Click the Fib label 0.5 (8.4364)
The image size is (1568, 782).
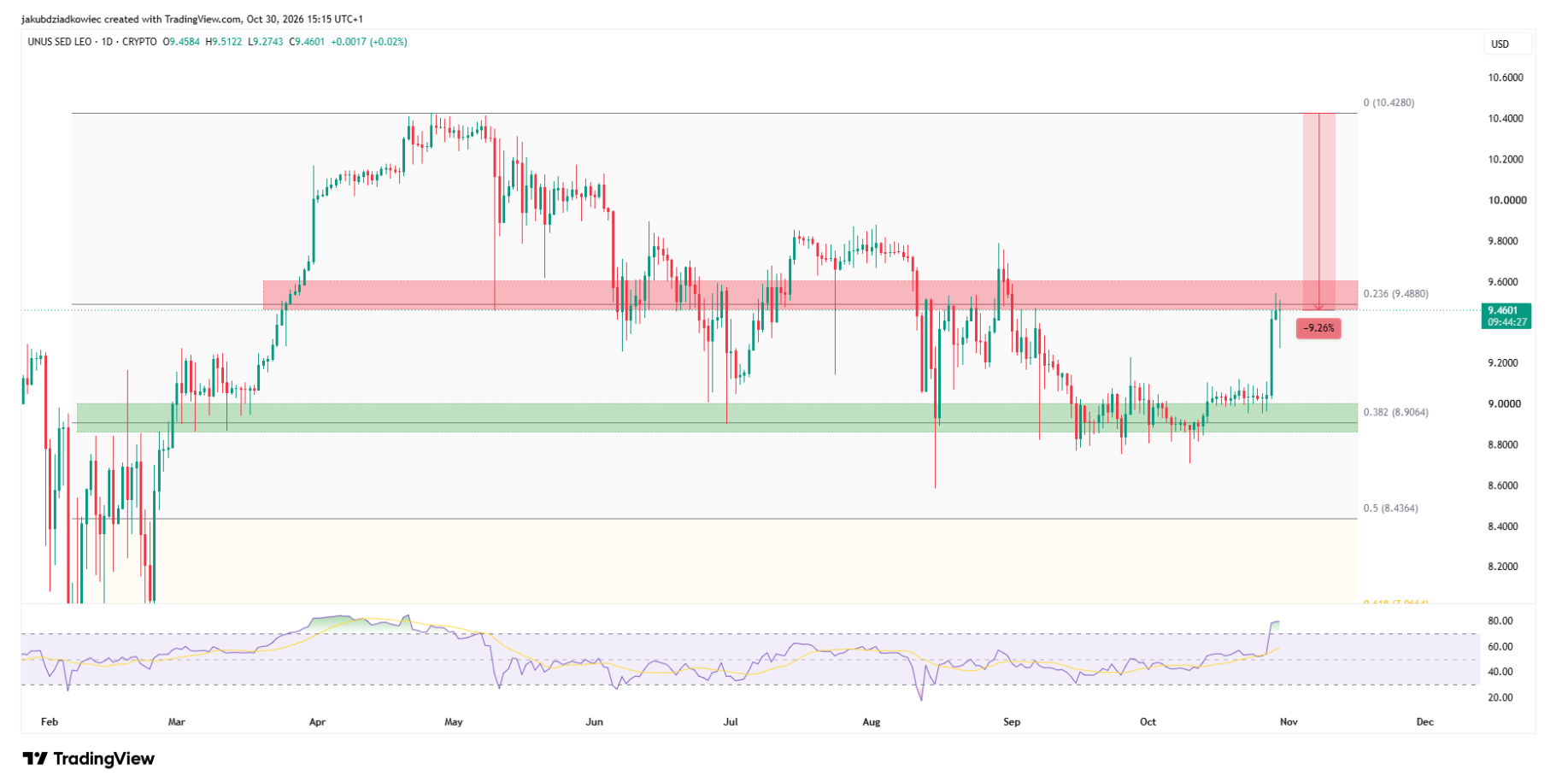pyautogui.click(x=1390, y=509)
